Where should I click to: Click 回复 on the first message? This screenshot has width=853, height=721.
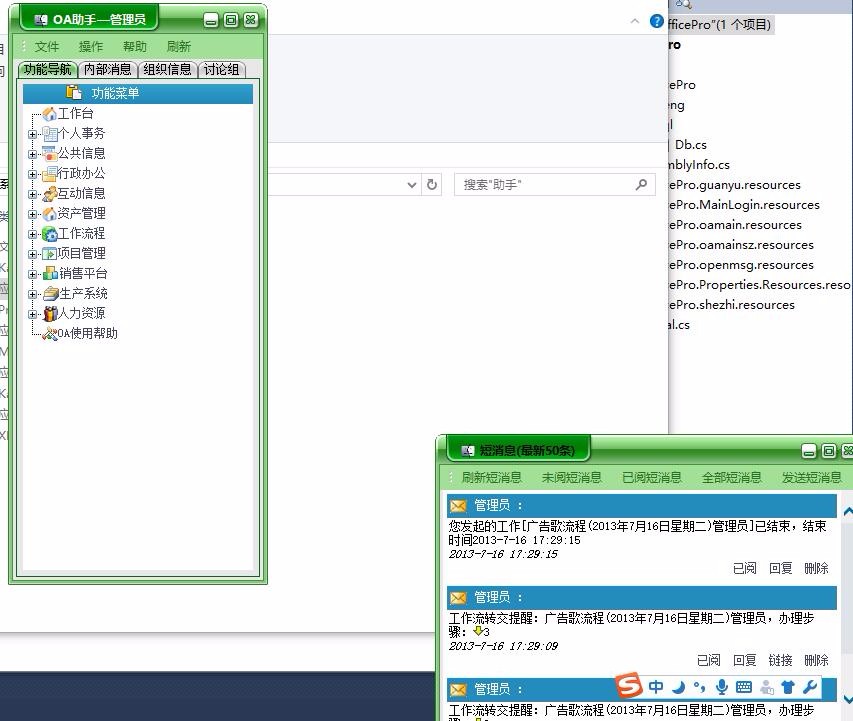click(x=782, y=568)
